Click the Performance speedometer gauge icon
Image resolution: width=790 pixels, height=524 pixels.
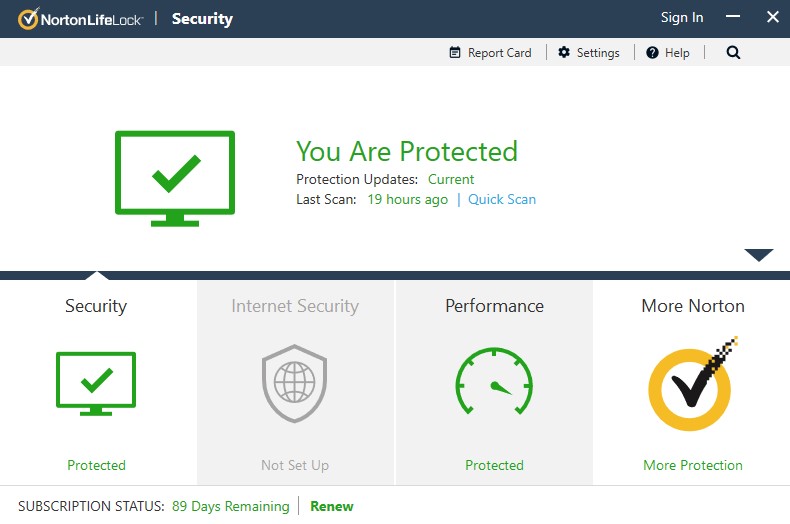point(494,381)
